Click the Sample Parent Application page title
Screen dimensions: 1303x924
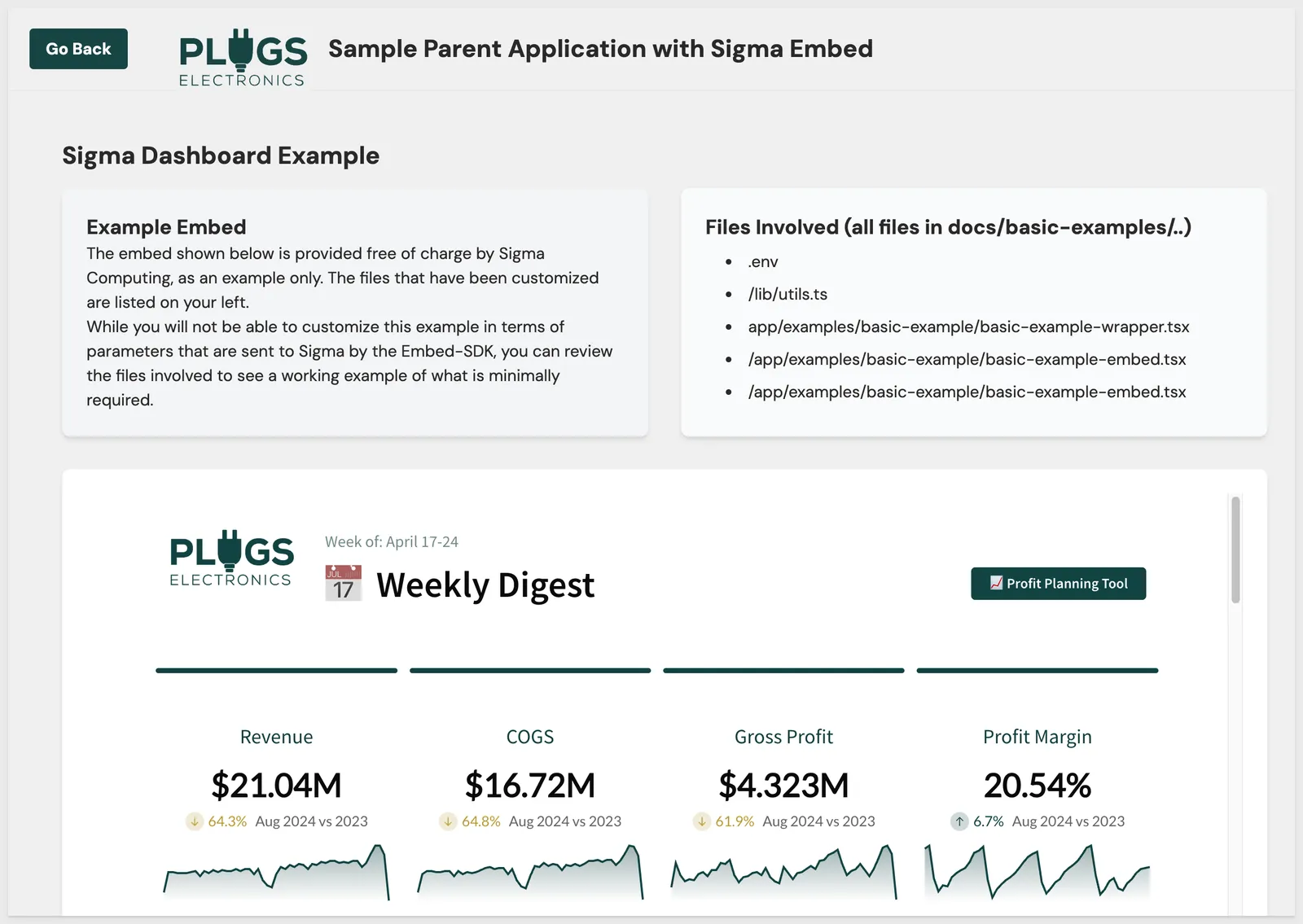click(x=600, y=49)
